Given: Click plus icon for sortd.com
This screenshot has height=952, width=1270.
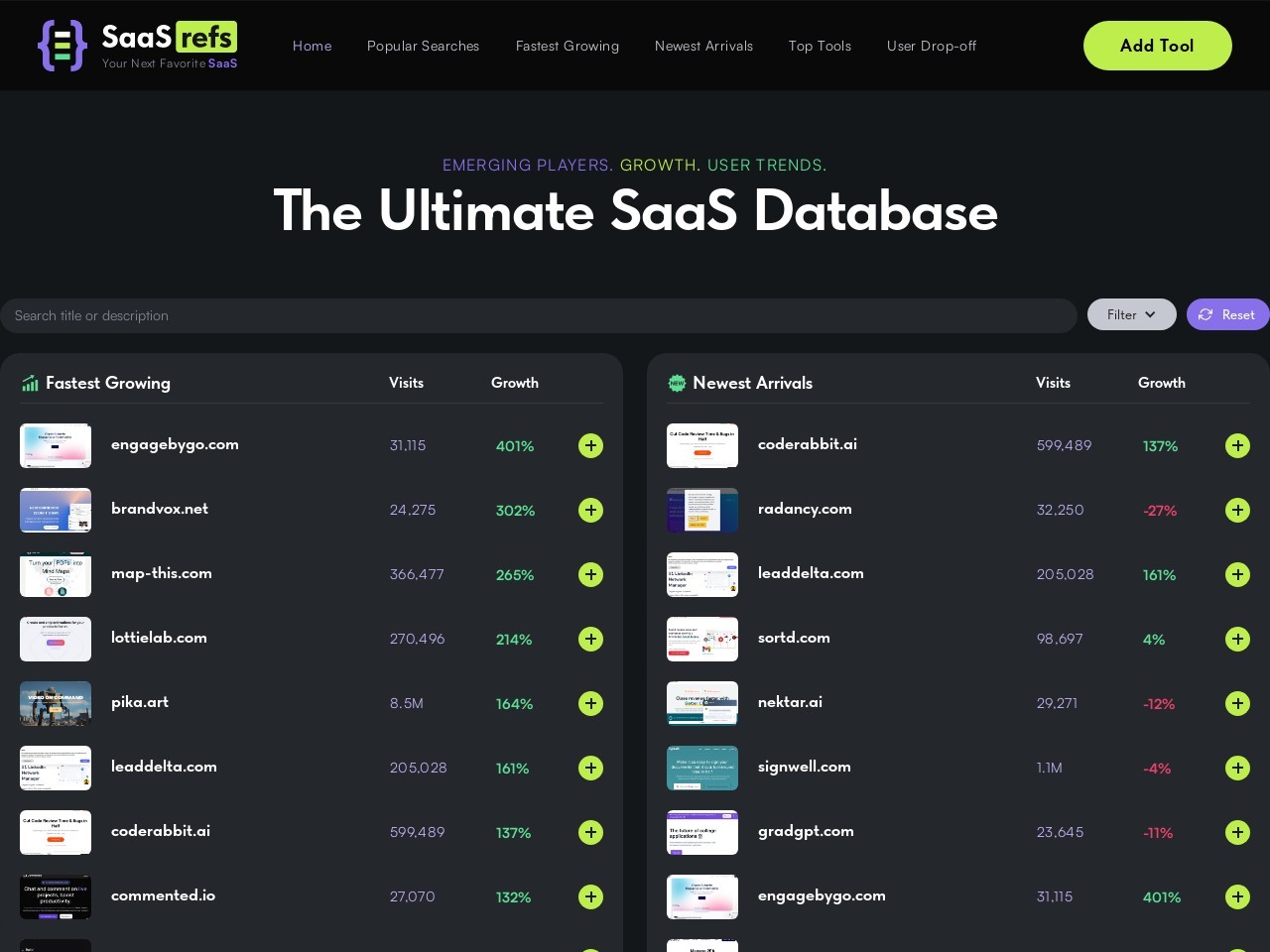Looking at the screenshot, I should pos(1237,640).
